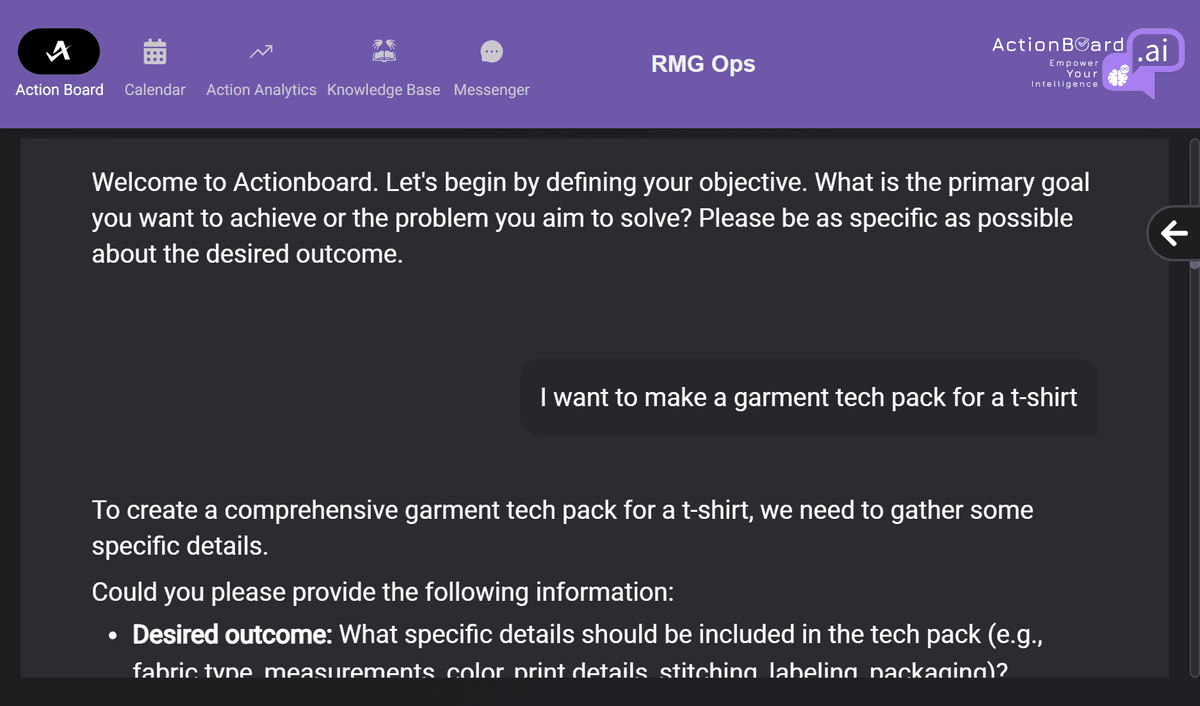Click the left-arrow panel button

pos(1174,234)
